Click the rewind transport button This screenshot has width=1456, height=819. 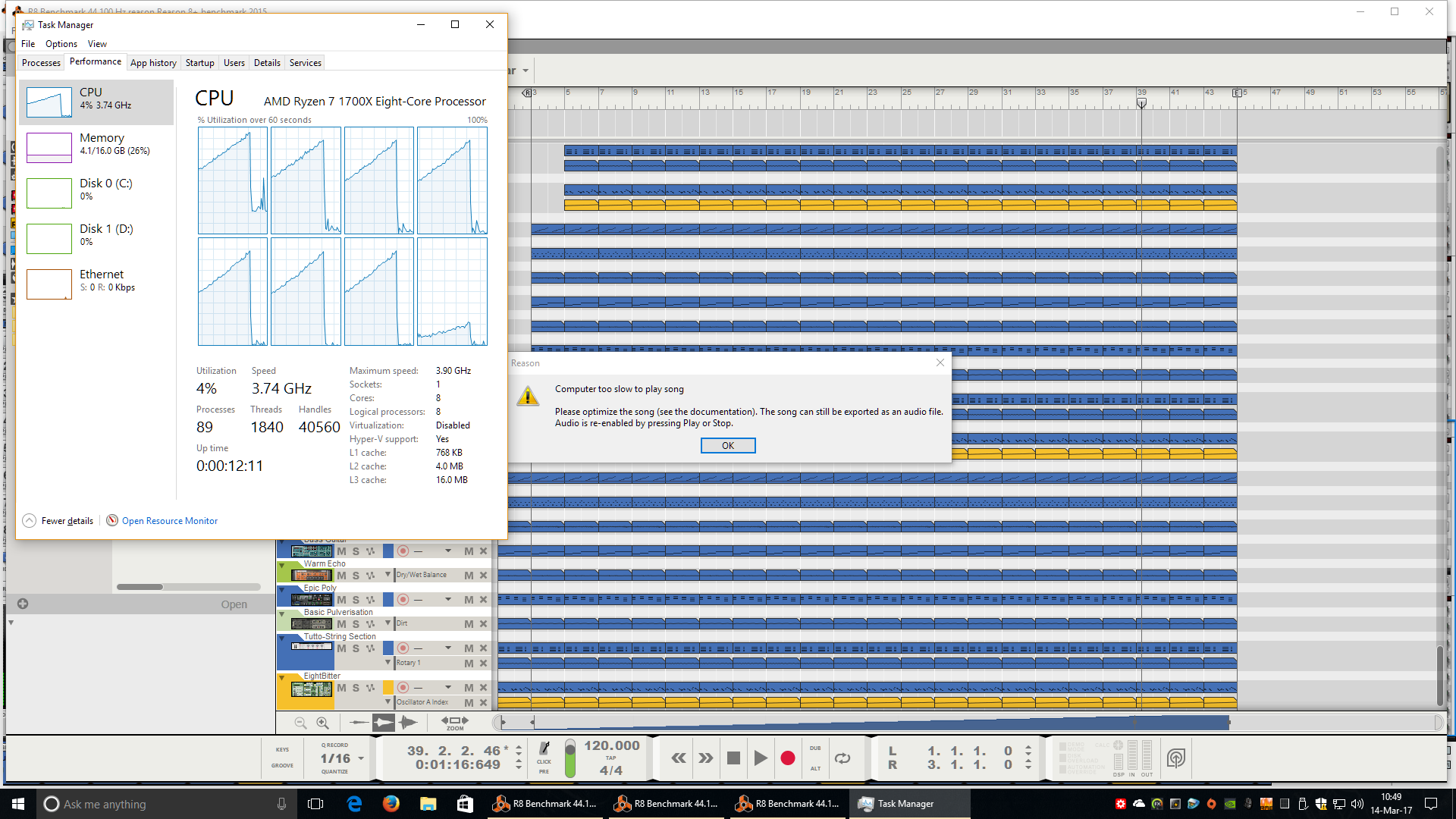click(x=679, y=758)
